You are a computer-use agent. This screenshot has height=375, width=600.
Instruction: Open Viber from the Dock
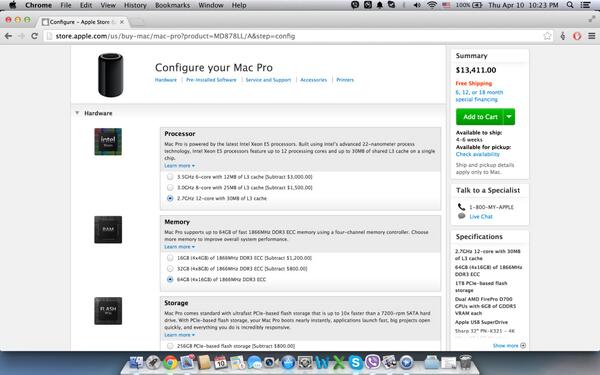coord(372,362)
